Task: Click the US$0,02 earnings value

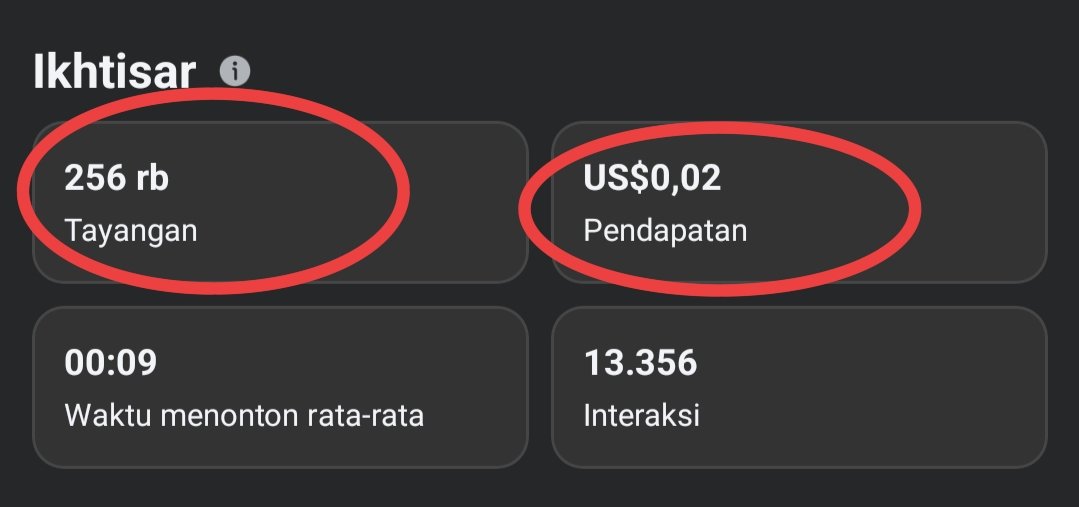Action: [652, 178]
